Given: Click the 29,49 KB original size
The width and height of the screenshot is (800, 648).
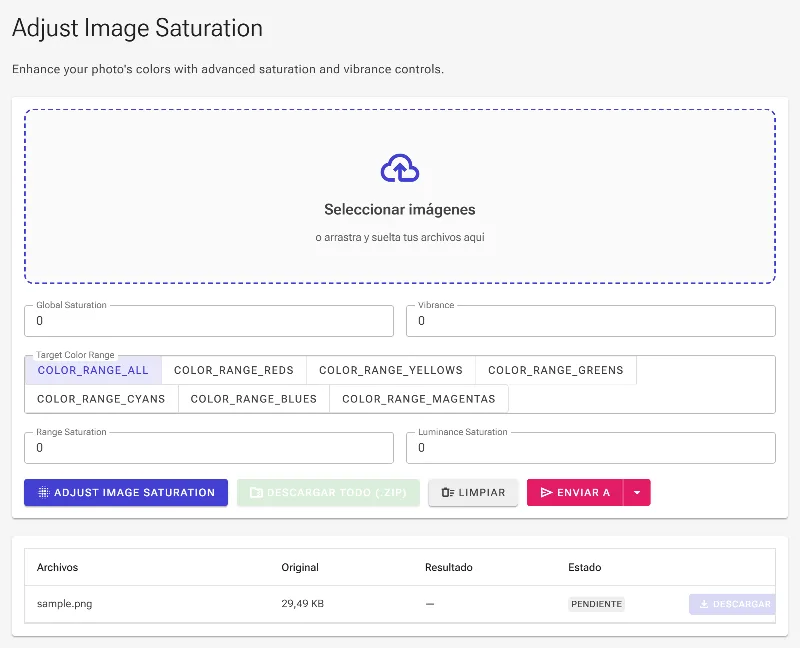Looking at the screenshot, I should [303, 604].
